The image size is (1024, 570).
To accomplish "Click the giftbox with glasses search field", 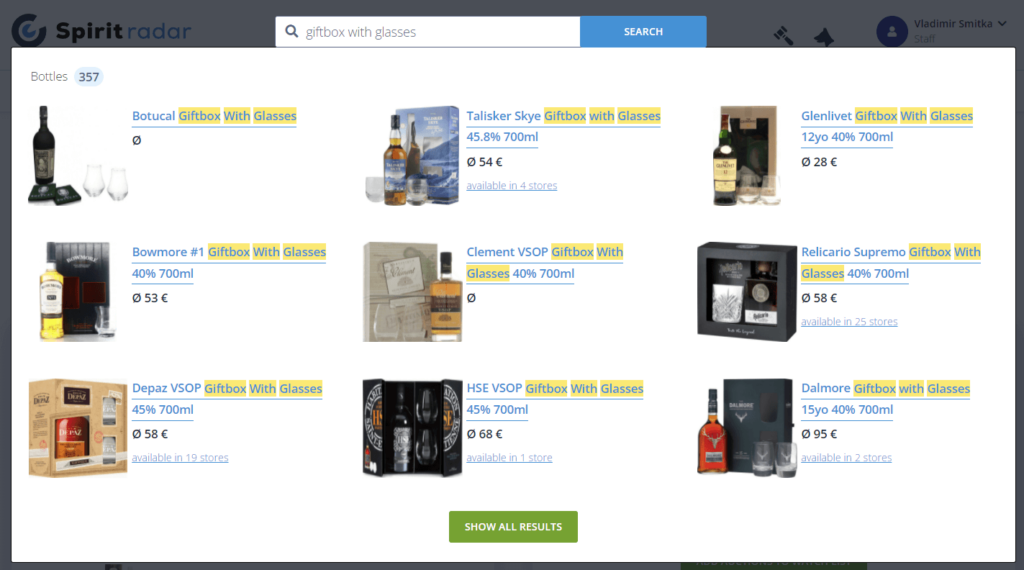I will click(428, 31).
